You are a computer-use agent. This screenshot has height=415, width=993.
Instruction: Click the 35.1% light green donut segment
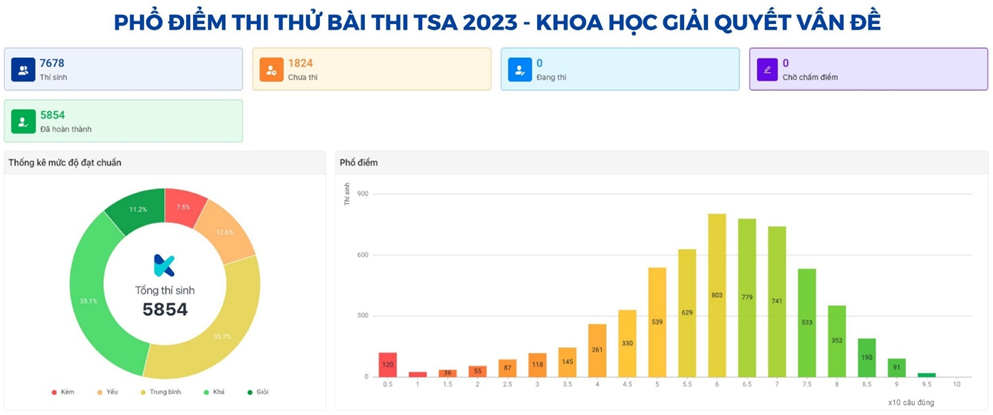89,300
